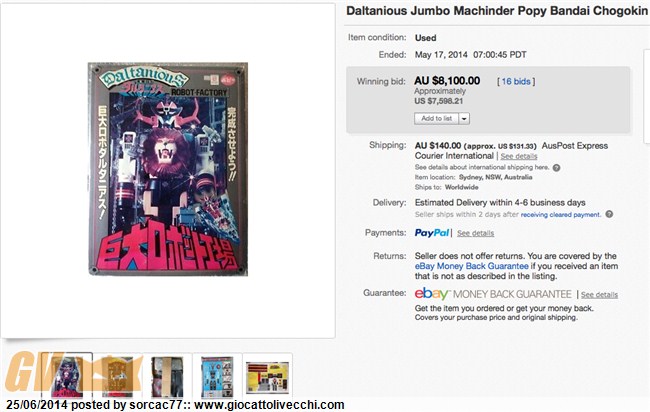Click the Add to list button

pos(436,119)
